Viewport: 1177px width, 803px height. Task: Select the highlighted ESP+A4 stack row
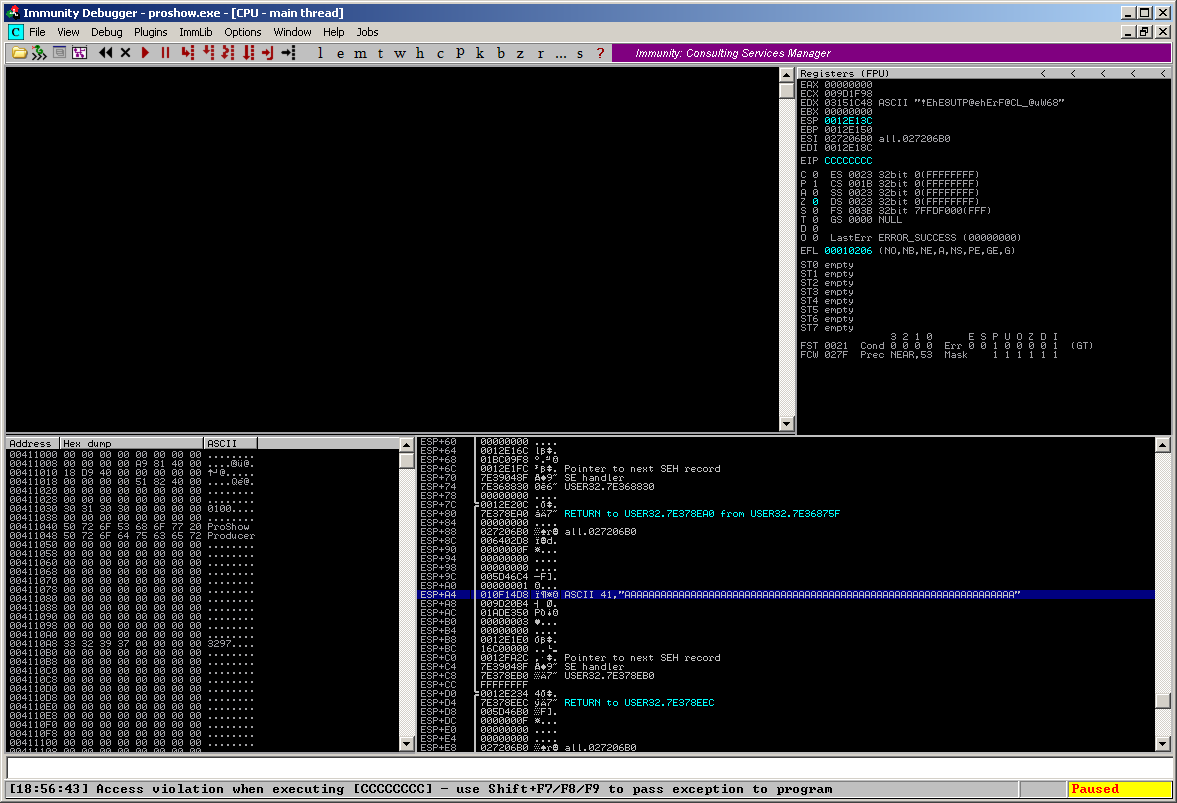(x=785, y=594)
